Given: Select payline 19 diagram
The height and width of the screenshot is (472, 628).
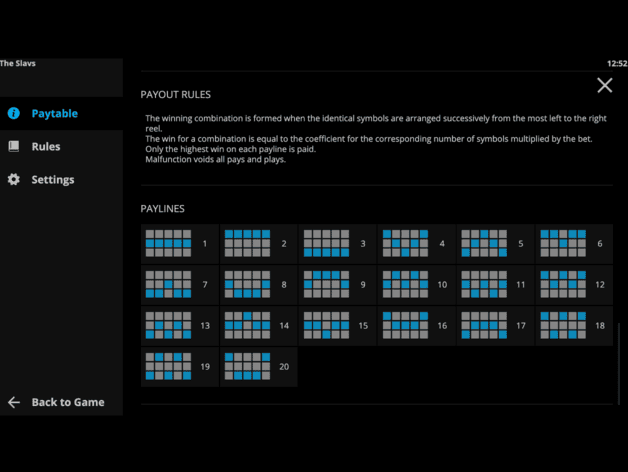Looking at the screenshot, I should tap(168, 367).
